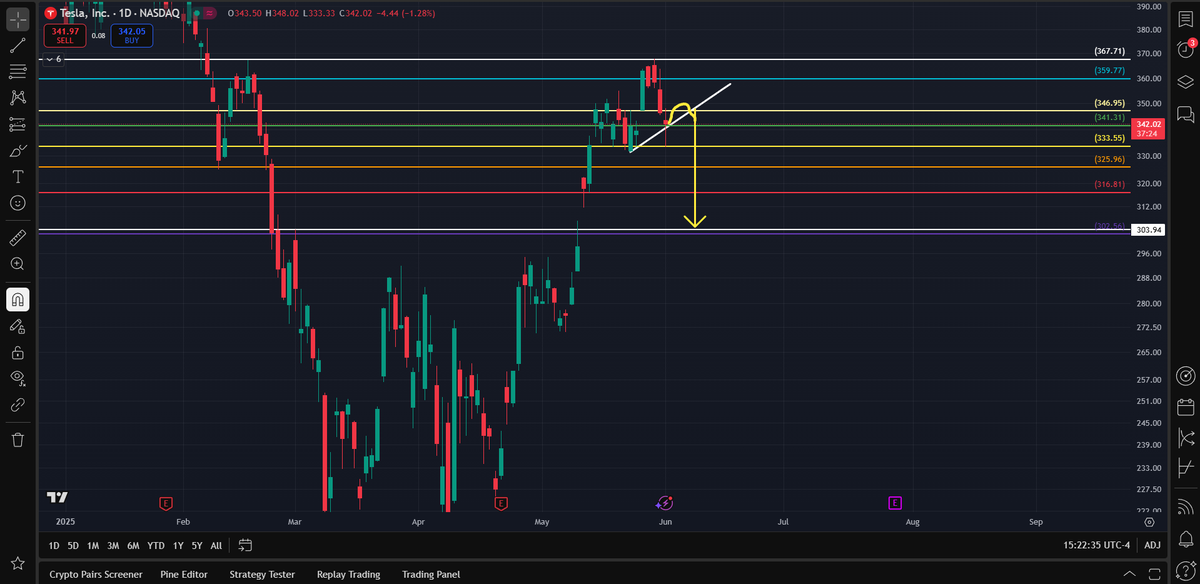Expand the collapsed indicators legend showing 6
This screenshot has height=584, width=1200.
point(53,59)
